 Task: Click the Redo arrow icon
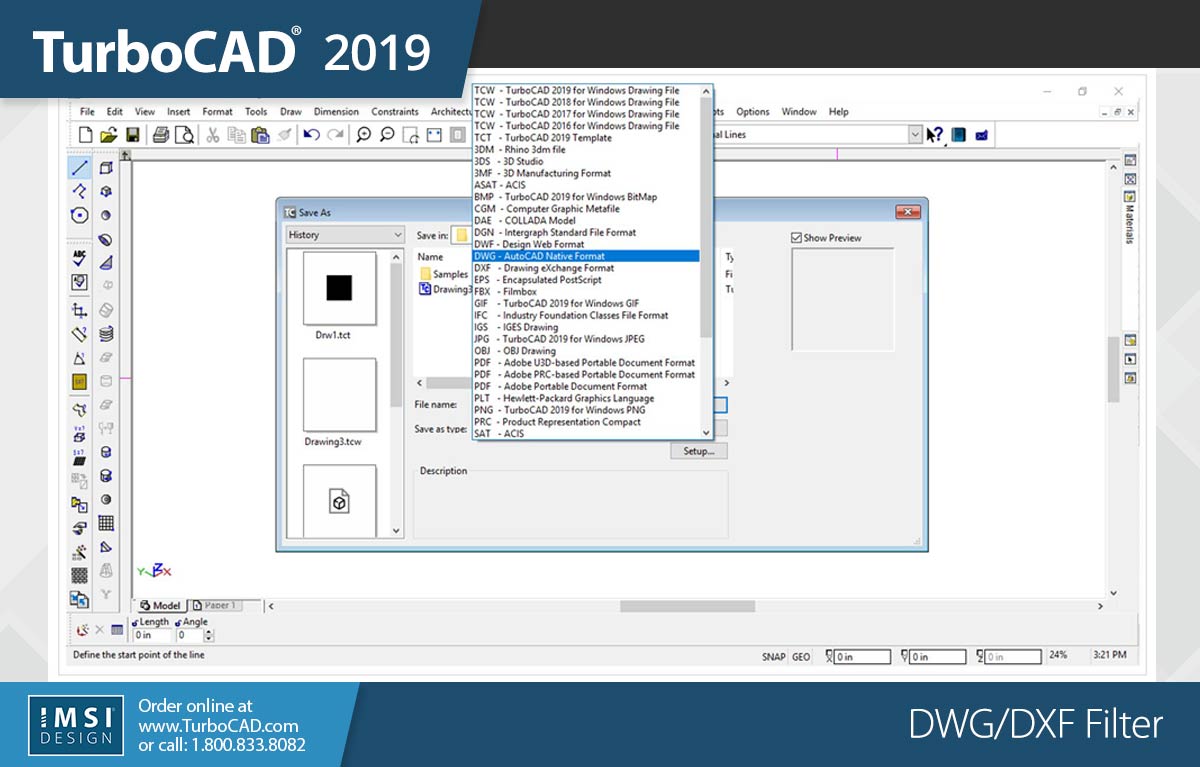click(x=336, y=135)
